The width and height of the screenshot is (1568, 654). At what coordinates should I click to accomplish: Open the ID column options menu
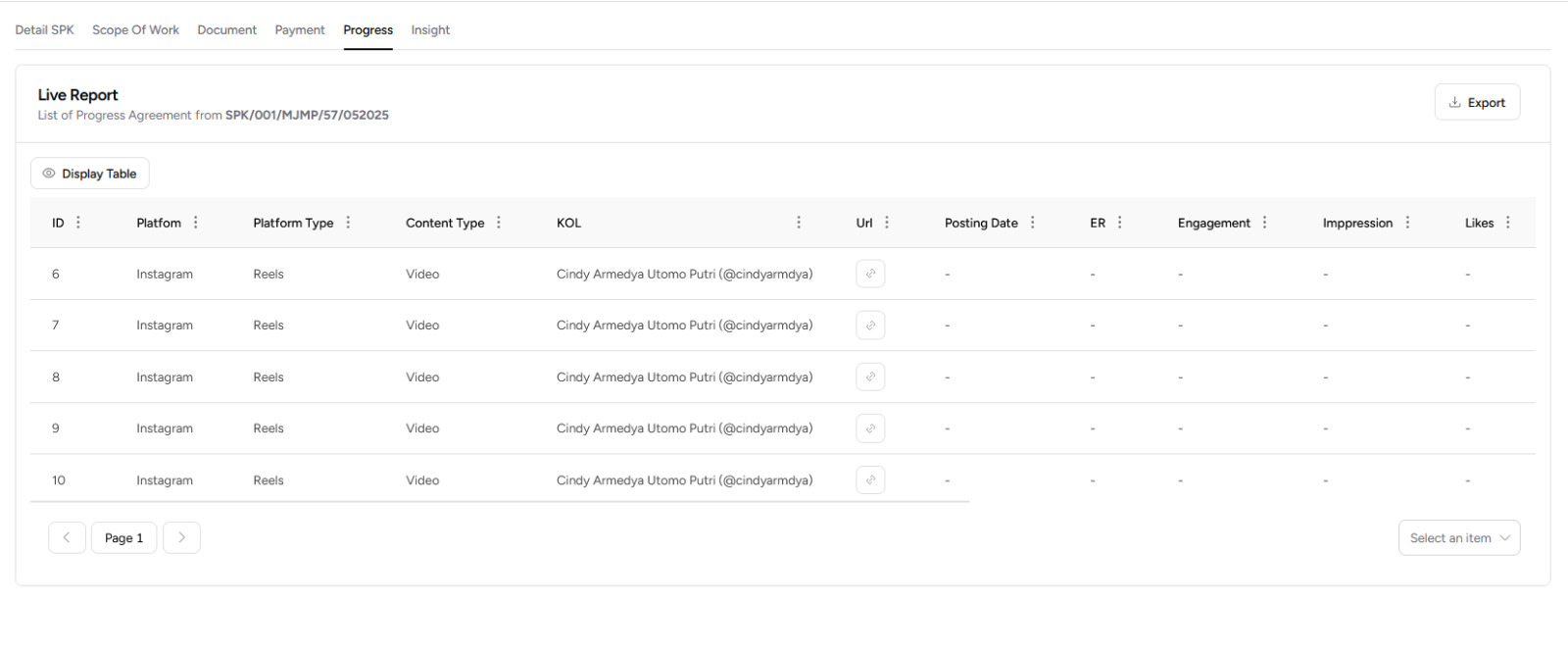click(78, 223)
